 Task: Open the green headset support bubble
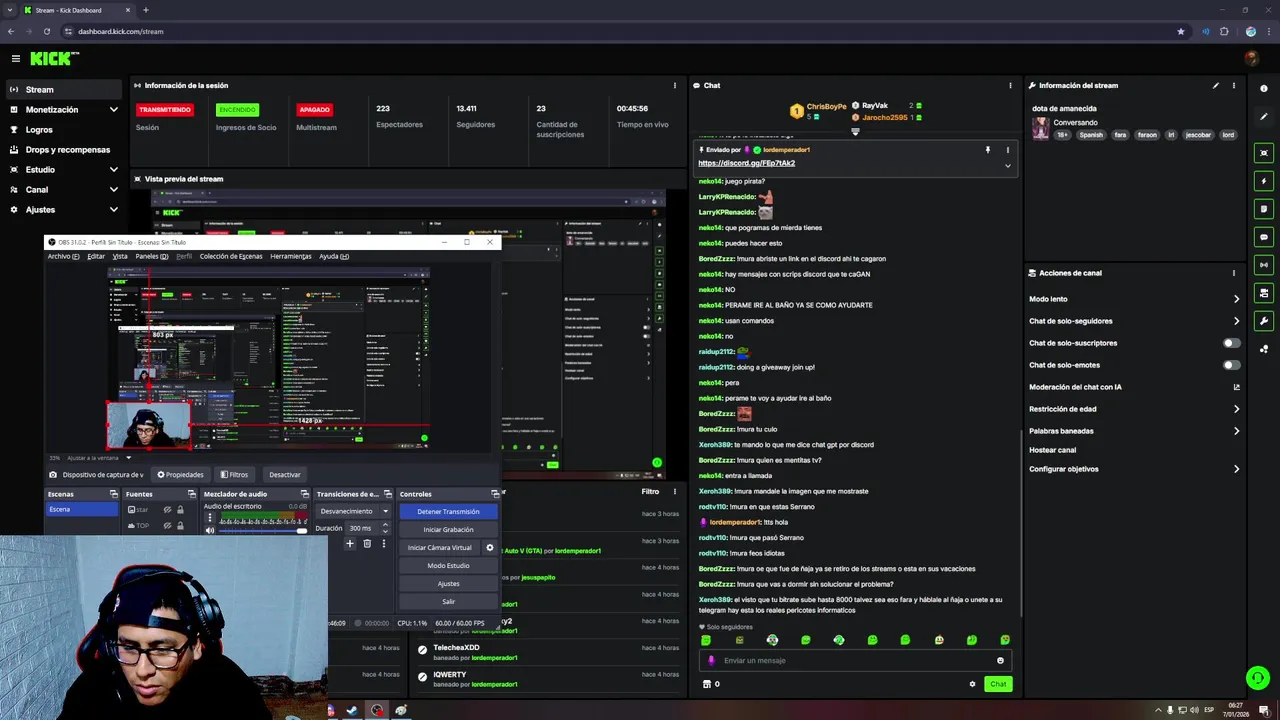pyautogui.click(x=1258, y=678)
